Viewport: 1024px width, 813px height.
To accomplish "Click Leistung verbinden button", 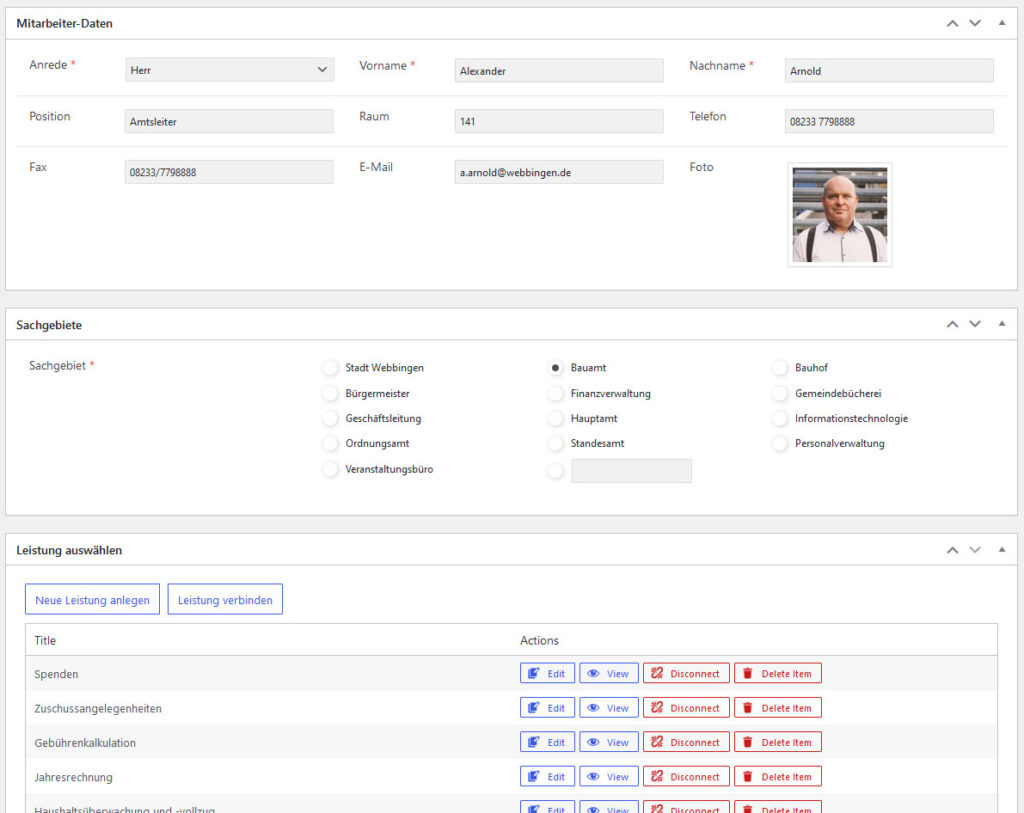I will click(x=225, y=600).
